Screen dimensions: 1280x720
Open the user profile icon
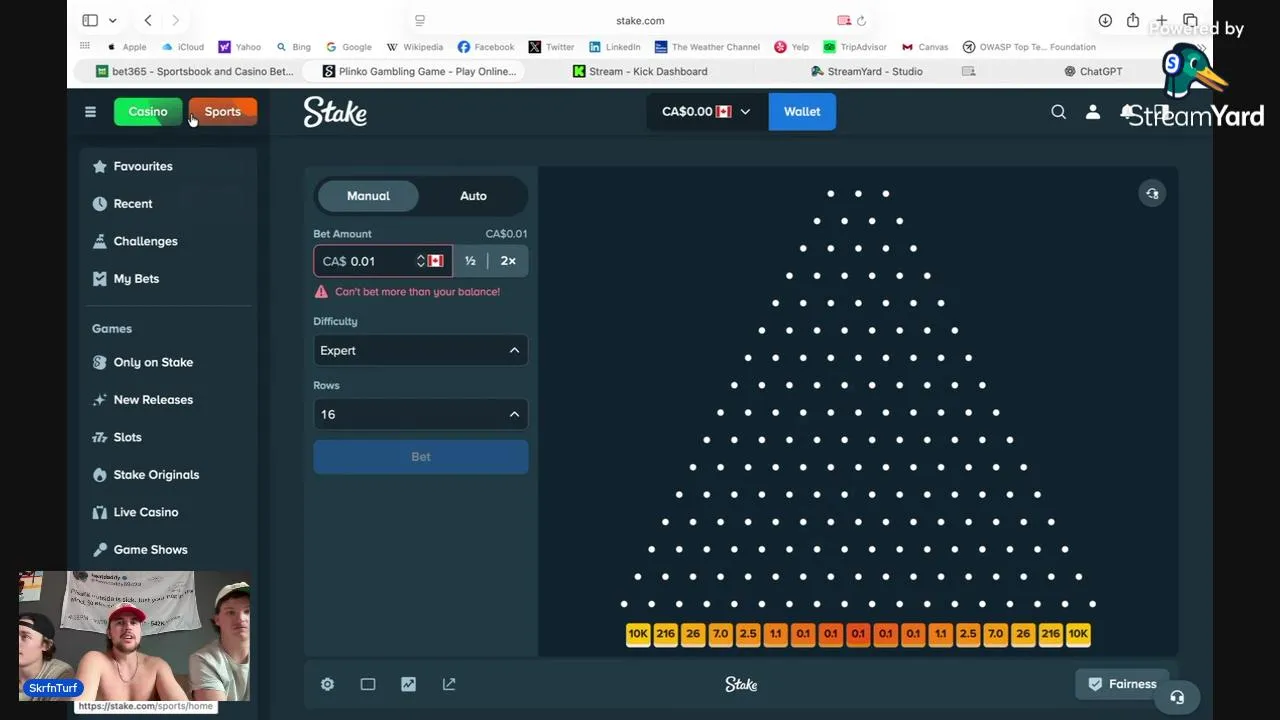(1093, 112)
